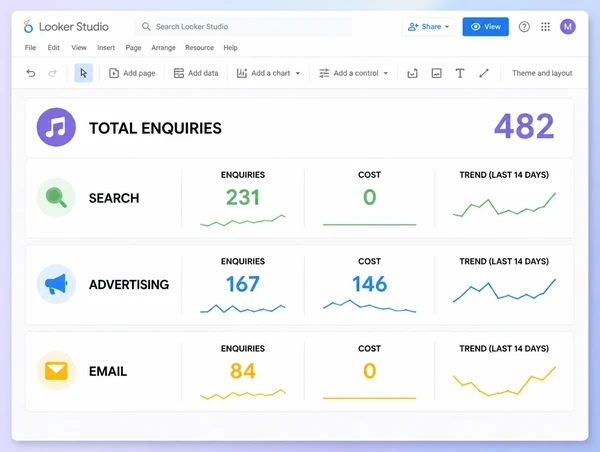The height and width of the screenshot is (452, 600).
Task: Select the Text tool icon
Action: [x=460, y=73]
